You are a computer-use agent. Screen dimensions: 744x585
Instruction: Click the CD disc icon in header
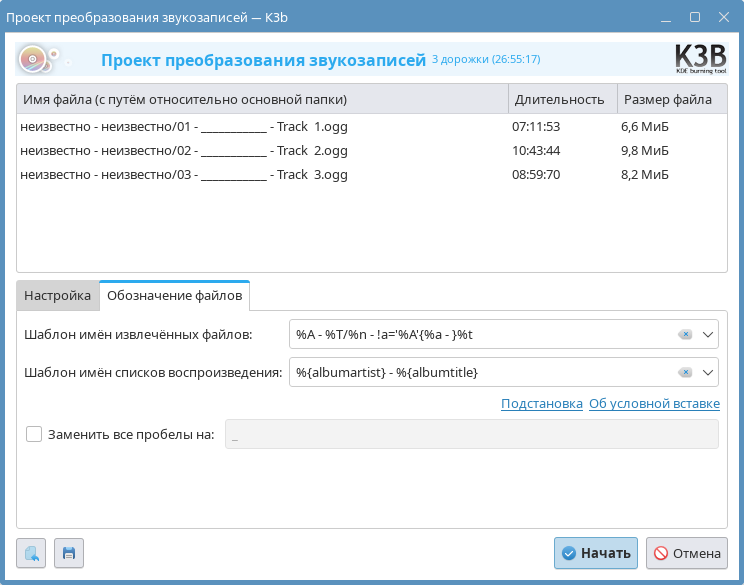[x=33, y=60]
